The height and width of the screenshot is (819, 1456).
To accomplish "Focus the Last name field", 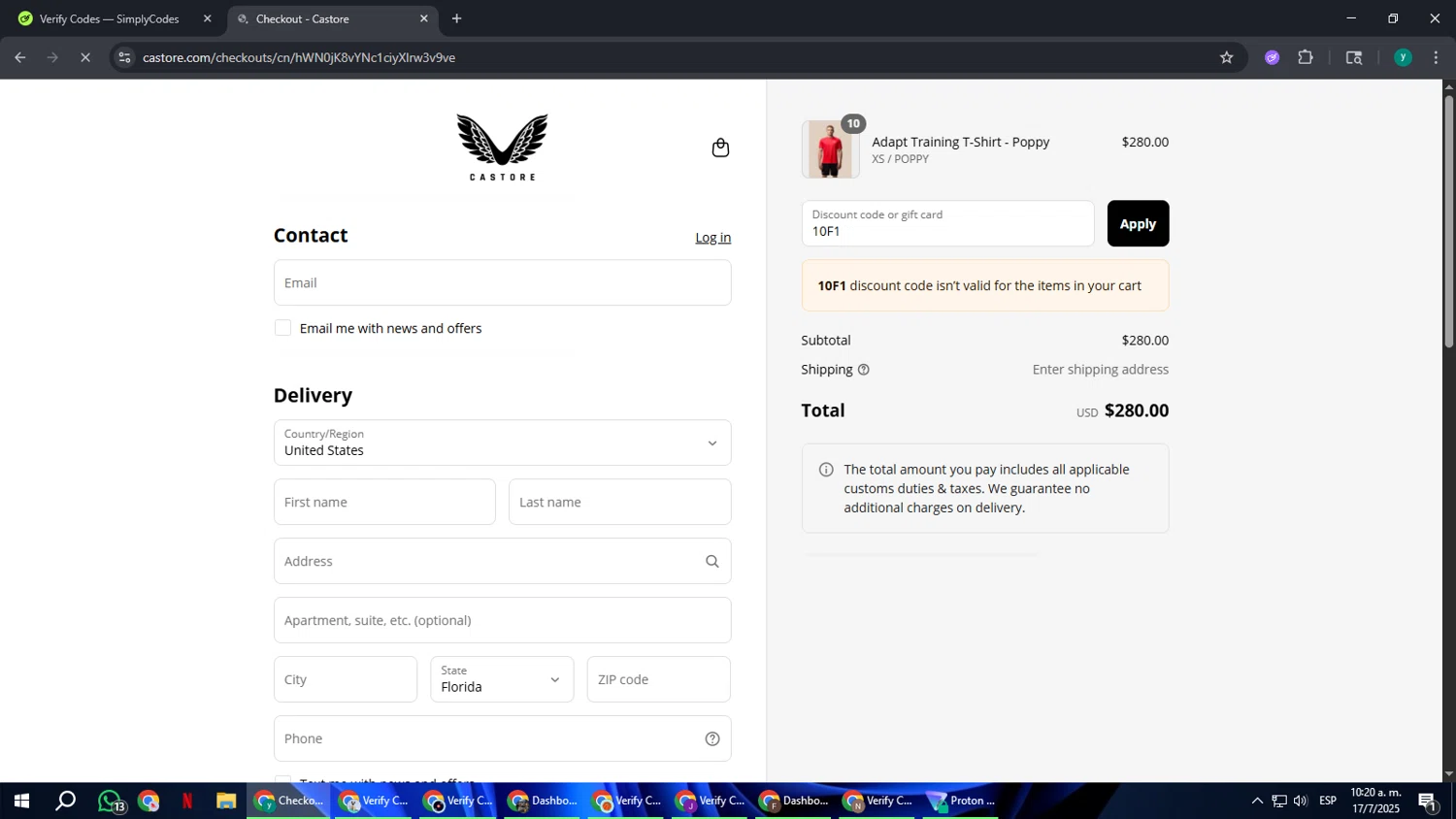I will tap(619, 503).
